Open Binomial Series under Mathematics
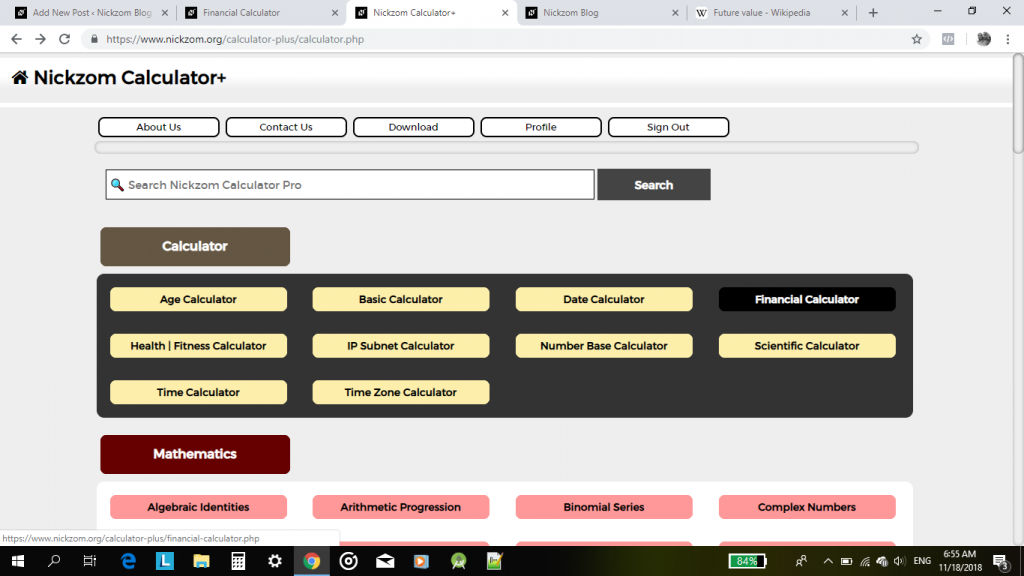 click(603, 507)
